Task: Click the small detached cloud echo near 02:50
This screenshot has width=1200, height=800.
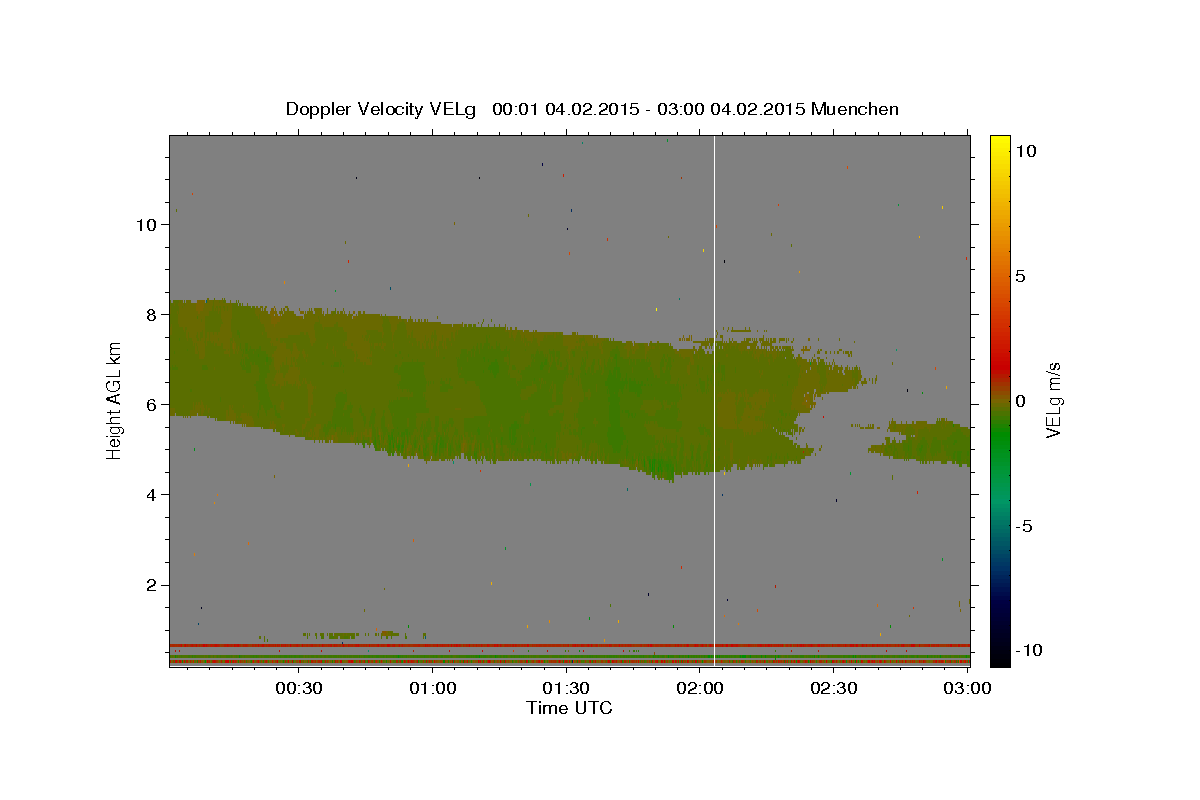Action: tap(922, 442)
